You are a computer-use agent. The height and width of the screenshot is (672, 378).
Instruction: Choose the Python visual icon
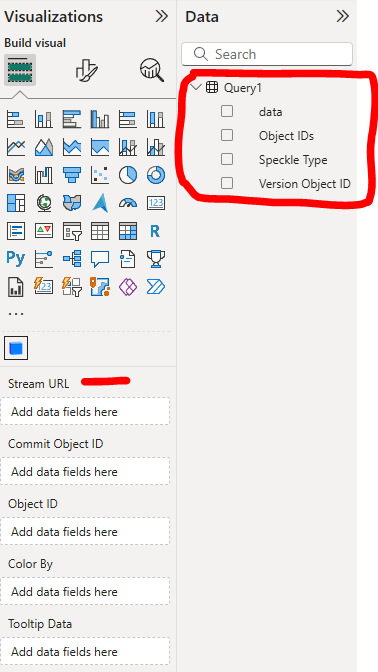(x=16, y=259)
